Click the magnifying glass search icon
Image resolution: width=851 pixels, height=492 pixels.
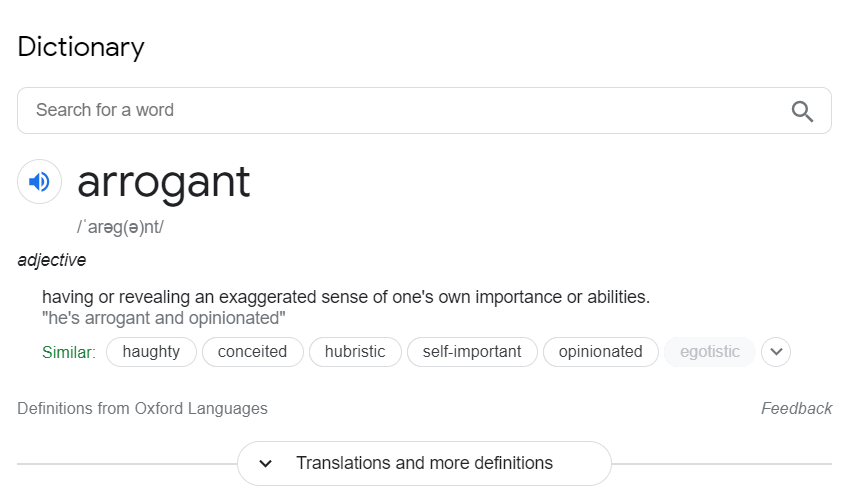[x=802, y=111]
